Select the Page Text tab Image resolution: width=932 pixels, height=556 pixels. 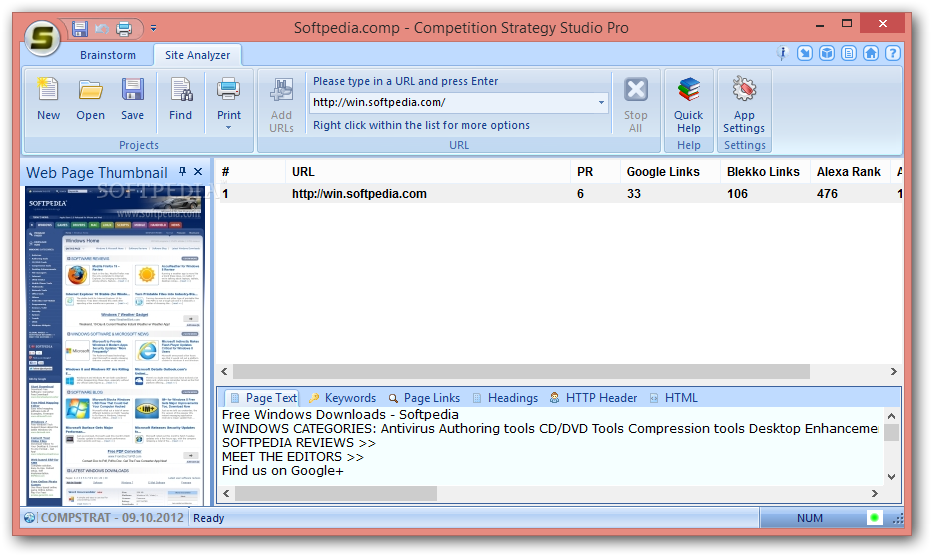tap(263, 398)
